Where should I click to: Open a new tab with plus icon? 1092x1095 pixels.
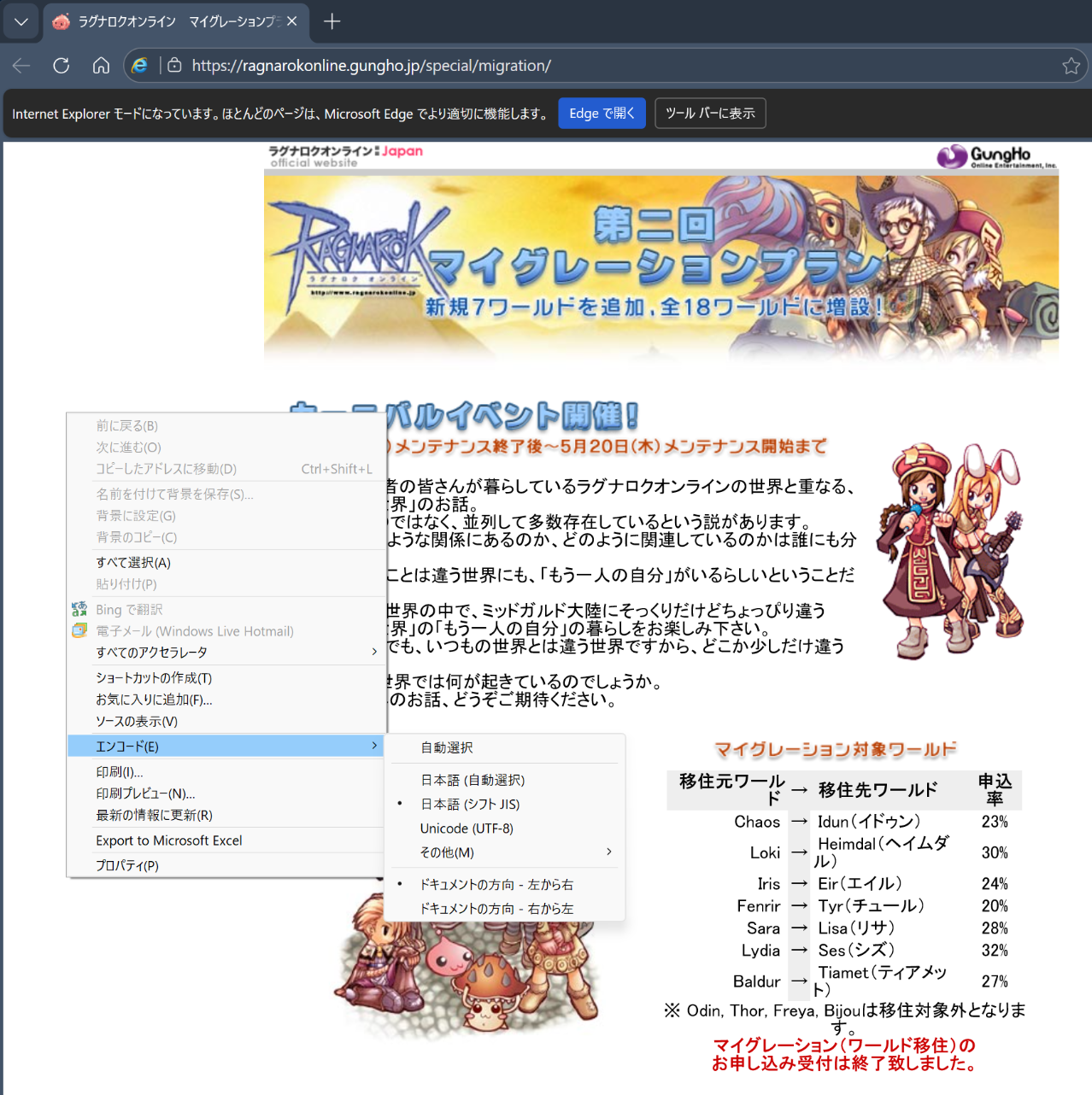[x=332, y=21]
